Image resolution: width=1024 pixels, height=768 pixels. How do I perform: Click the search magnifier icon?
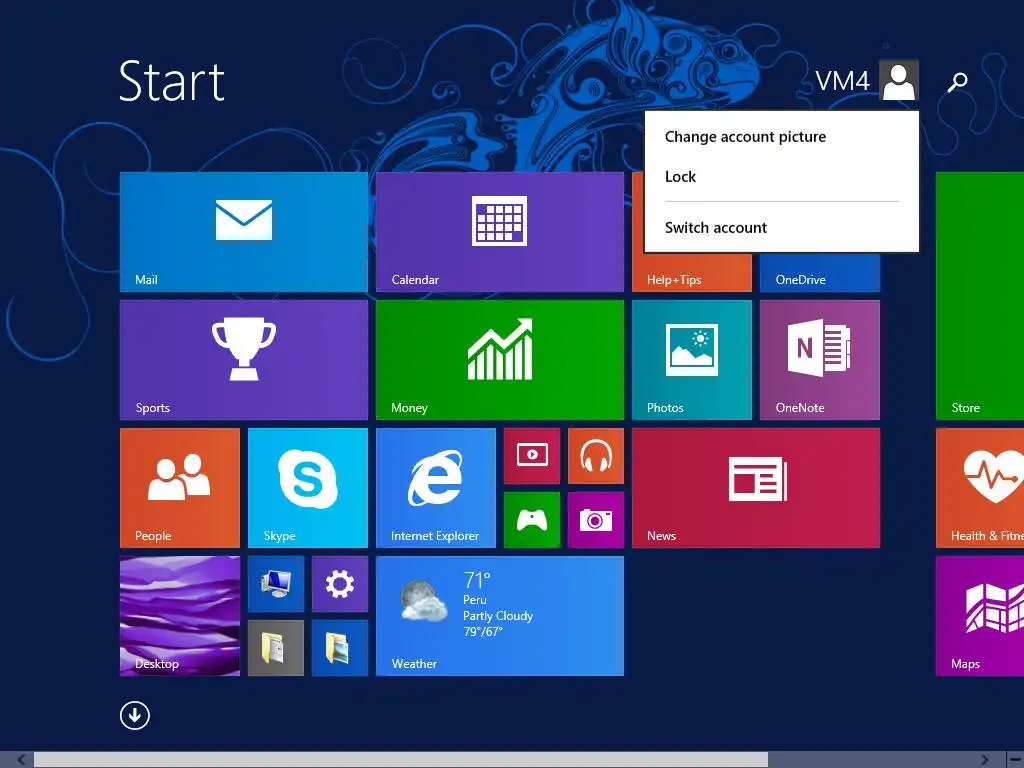pos(957,81)
